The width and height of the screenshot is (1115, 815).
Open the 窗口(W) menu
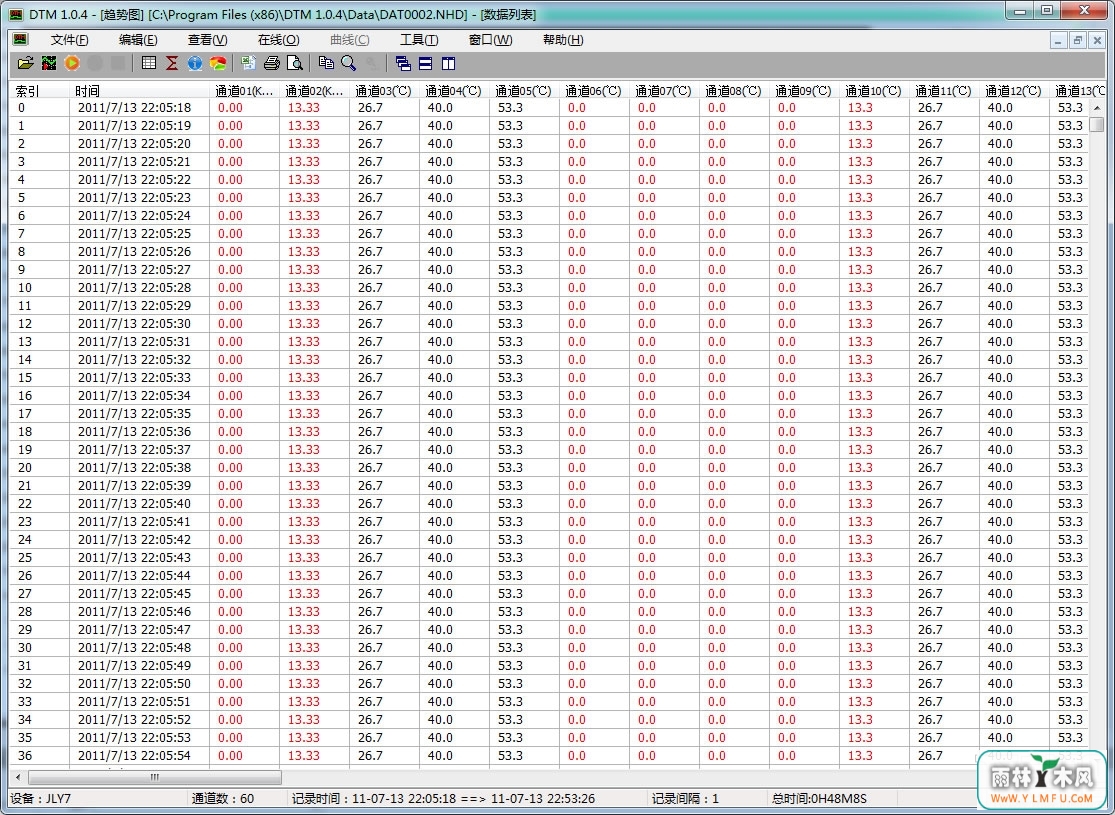pyautogui.click(x=490, y=40)
